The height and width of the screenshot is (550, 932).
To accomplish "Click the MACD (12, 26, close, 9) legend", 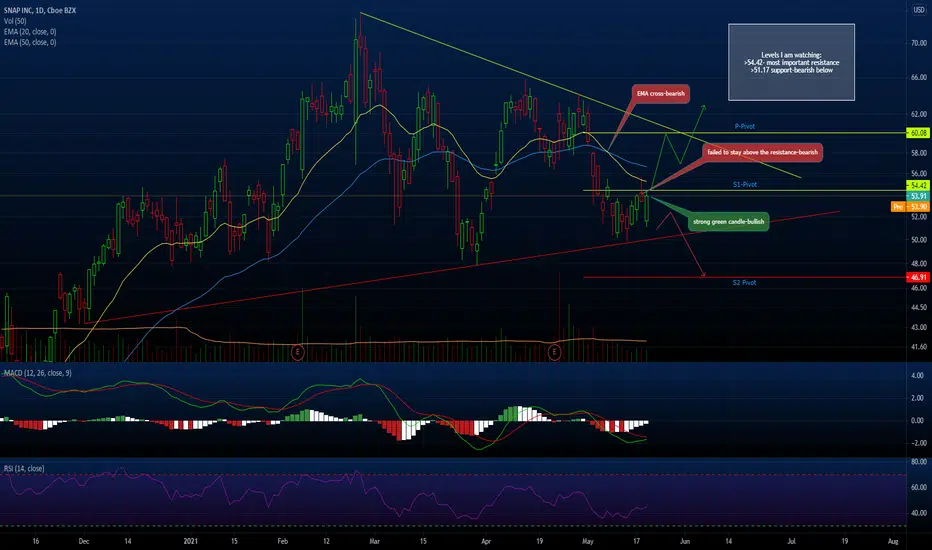I will [x=37, y=373].
